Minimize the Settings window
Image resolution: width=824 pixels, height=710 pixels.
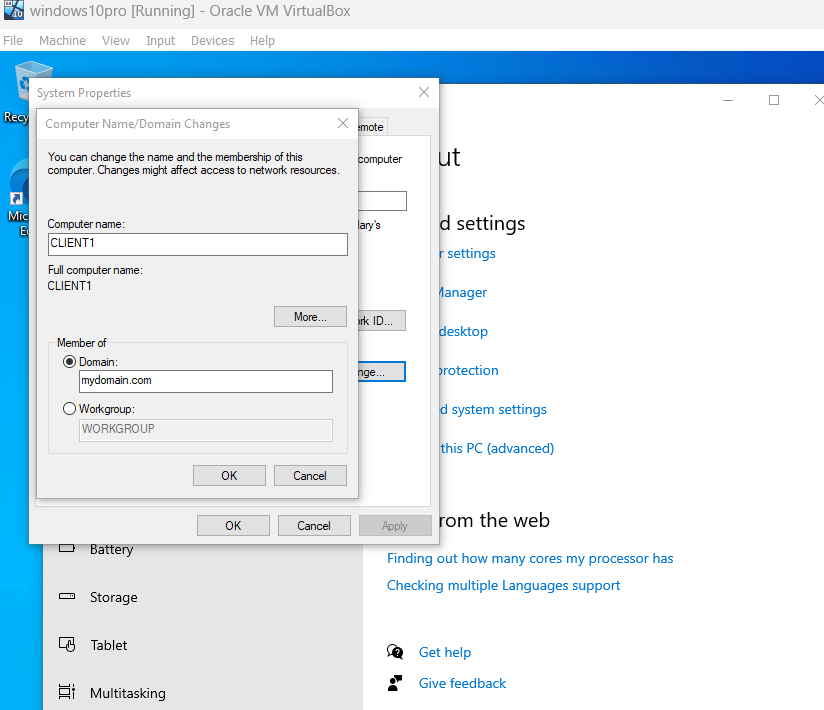[x=728, y=100]
